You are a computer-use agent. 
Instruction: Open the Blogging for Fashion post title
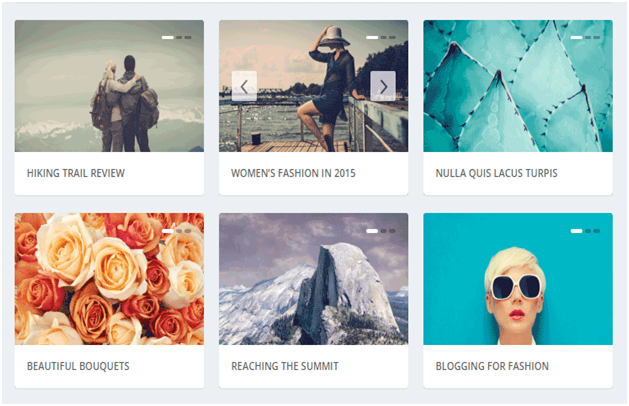click(492, 366)
